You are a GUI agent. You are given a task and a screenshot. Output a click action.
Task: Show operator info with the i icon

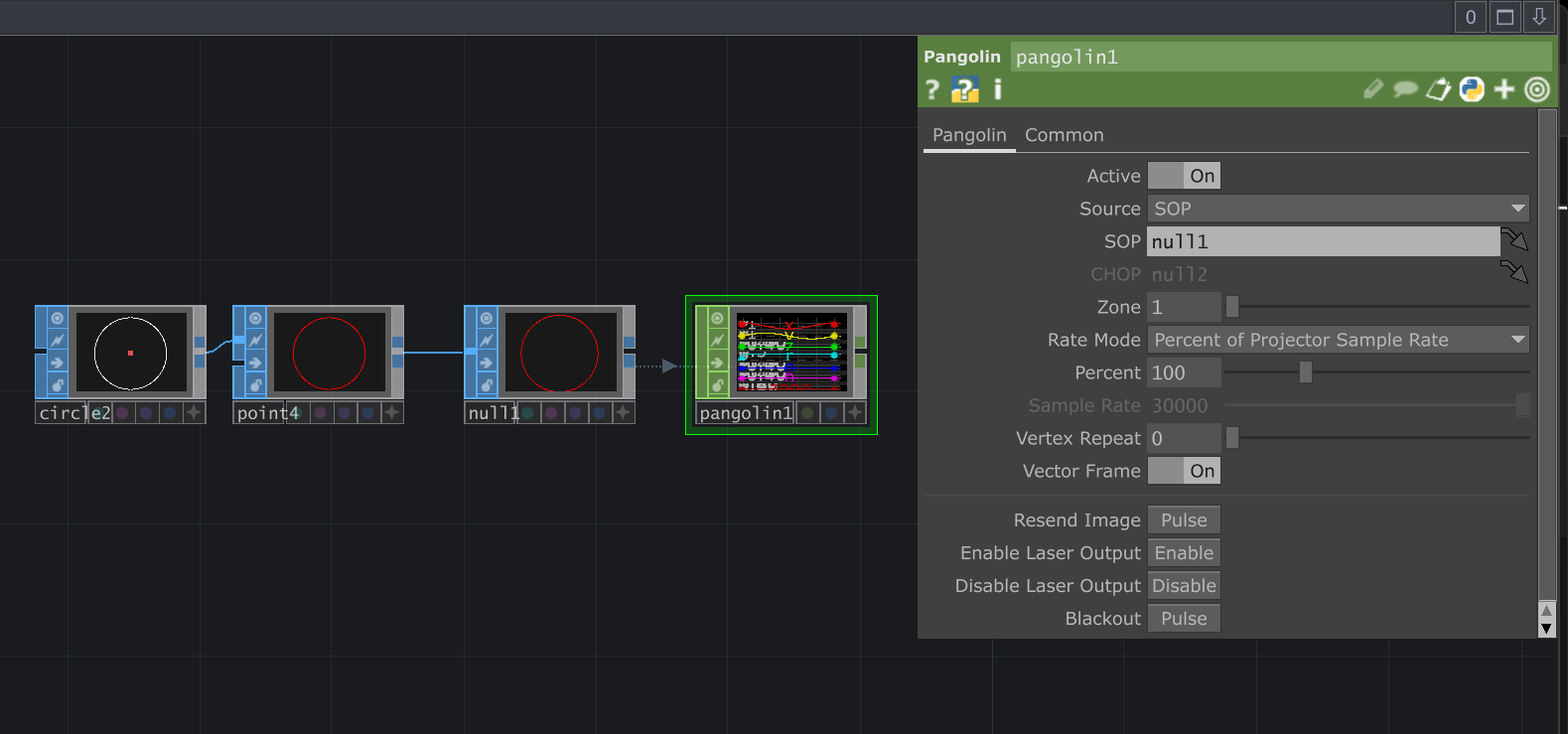click(997, 90)
